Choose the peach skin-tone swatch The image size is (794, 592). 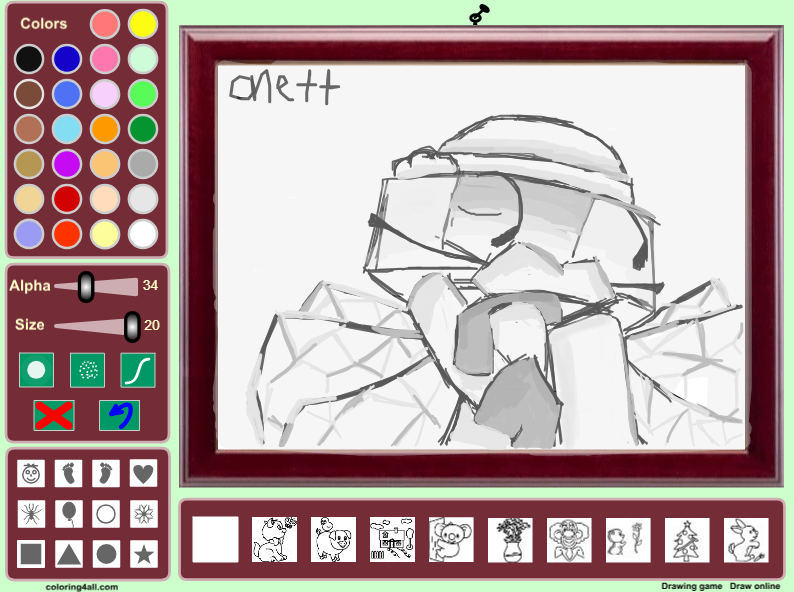point(105,199)
